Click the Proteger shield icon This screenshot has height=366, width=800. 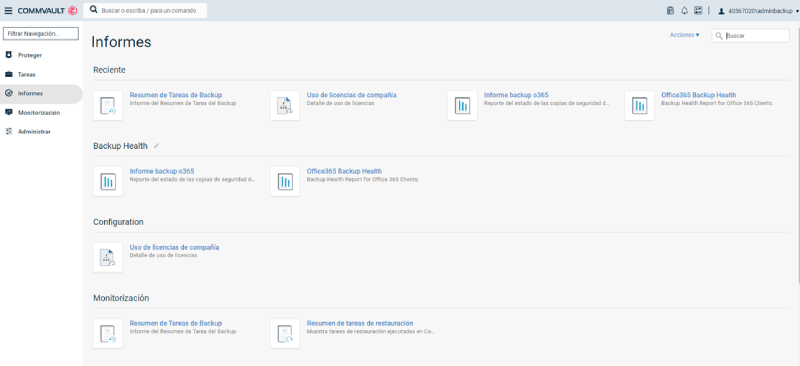pos(9,55)
